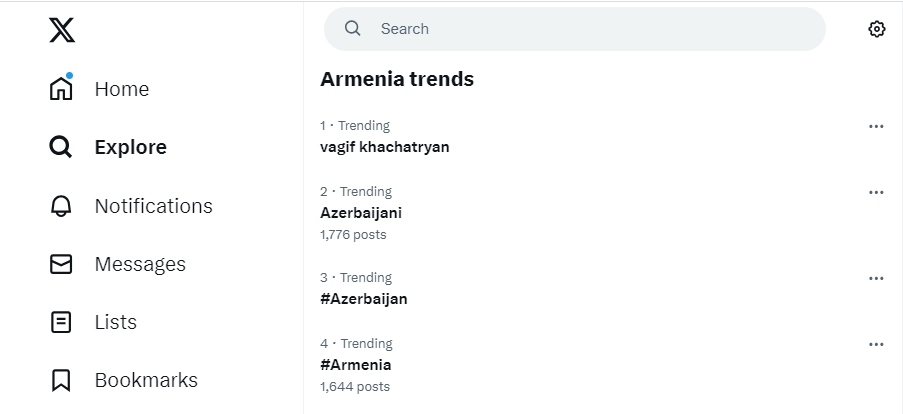The height and width of the screenshot is (414, 903).
Task: Click the Search input field
Action: point(590,29)
